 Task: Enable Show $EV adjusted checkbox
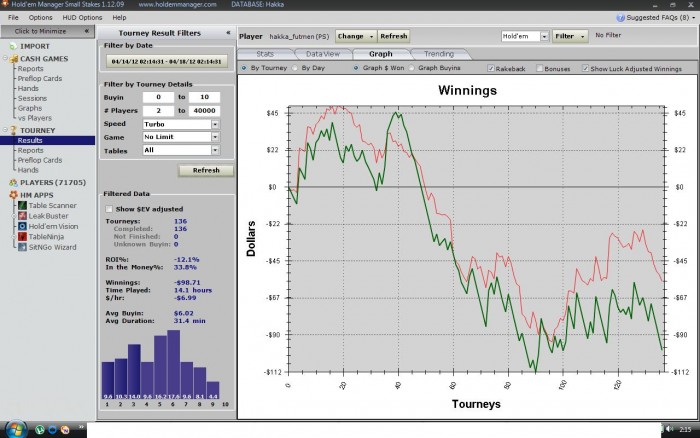coord(109,209)
